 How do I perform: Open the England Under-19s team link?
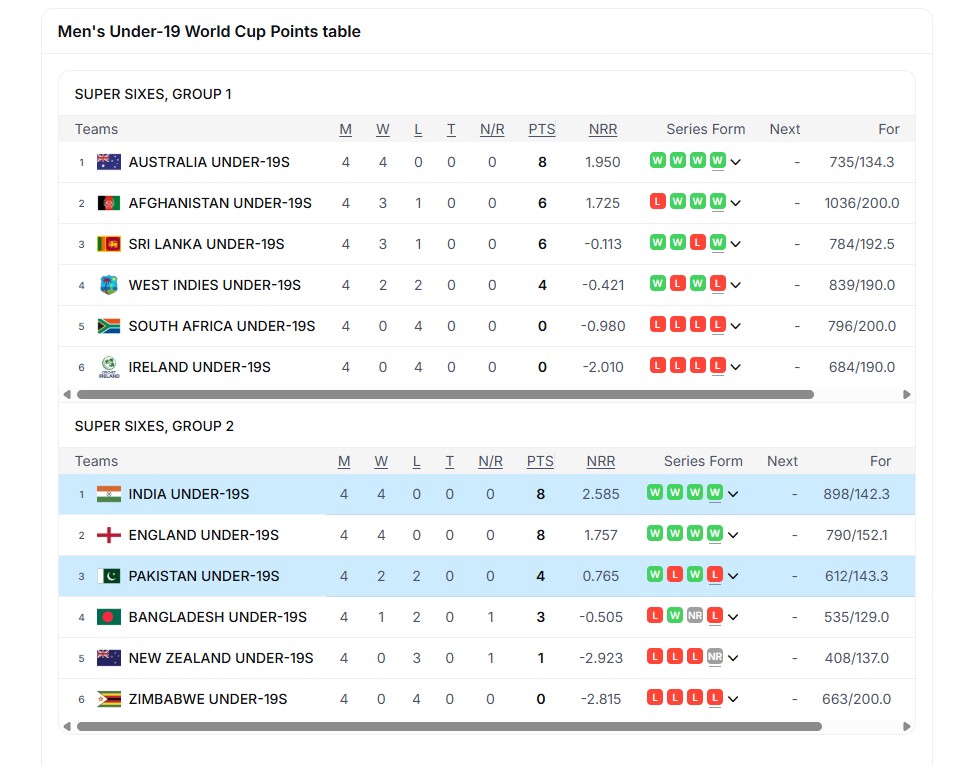(203, 535)
